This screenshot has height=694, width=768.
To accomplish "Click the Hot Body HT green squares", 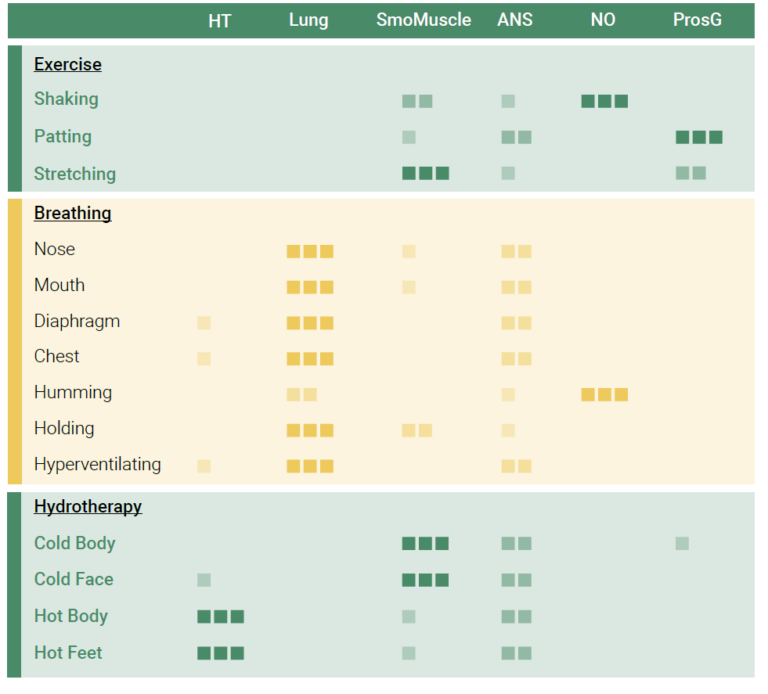I will [x=220, y=616].
